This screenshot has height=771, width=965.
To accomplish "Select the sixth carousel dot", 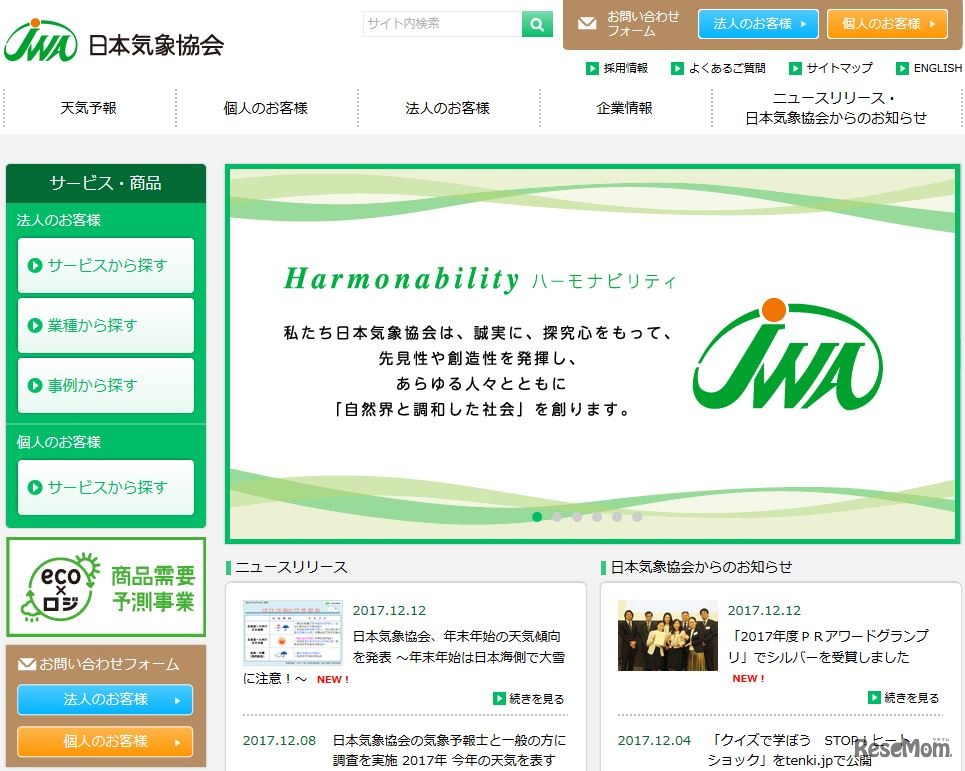I will (x=637, y=517).
